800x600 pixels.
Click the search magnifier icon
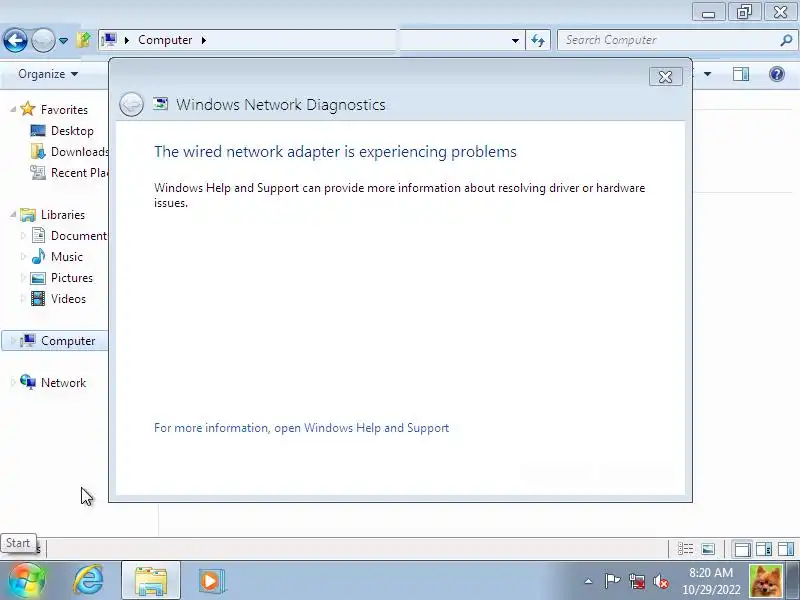pos(786,40)
